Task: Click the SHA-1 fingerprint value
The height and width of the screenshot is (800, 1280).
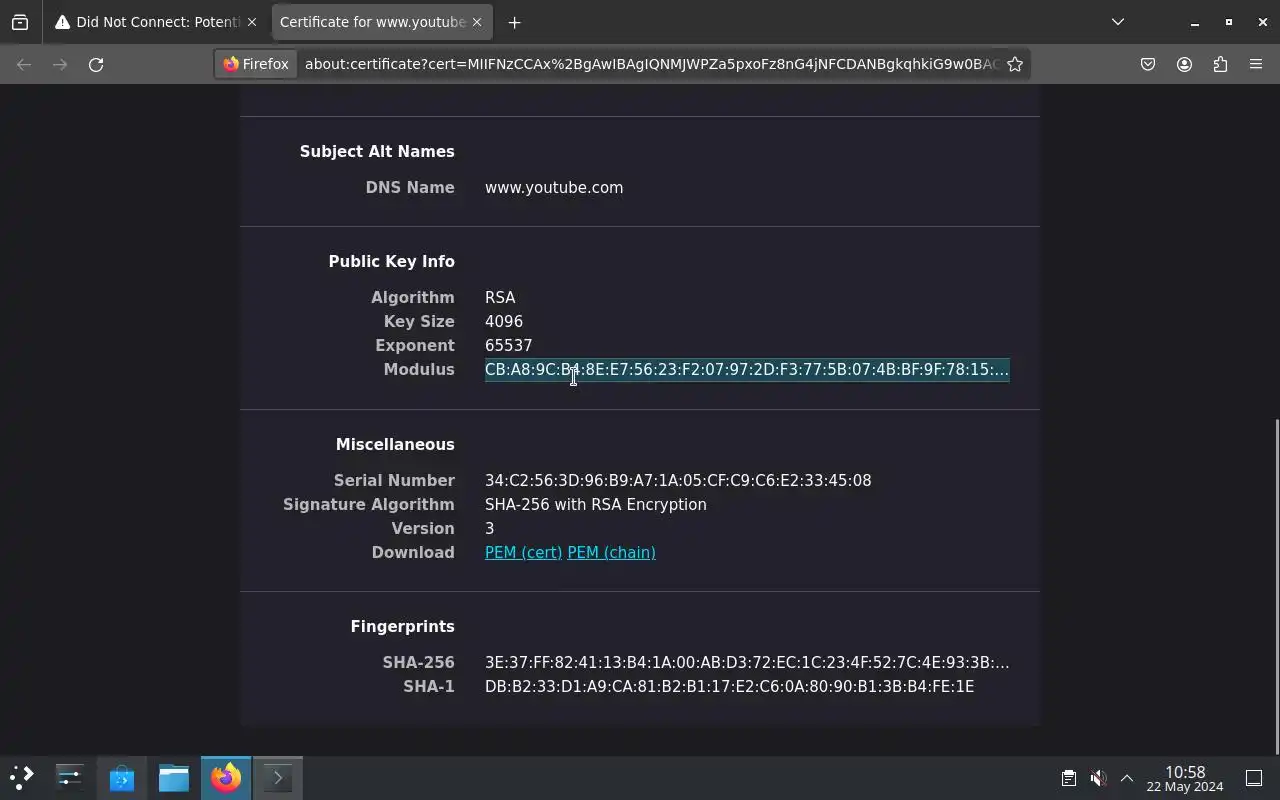Action: [x=729, y=686]
